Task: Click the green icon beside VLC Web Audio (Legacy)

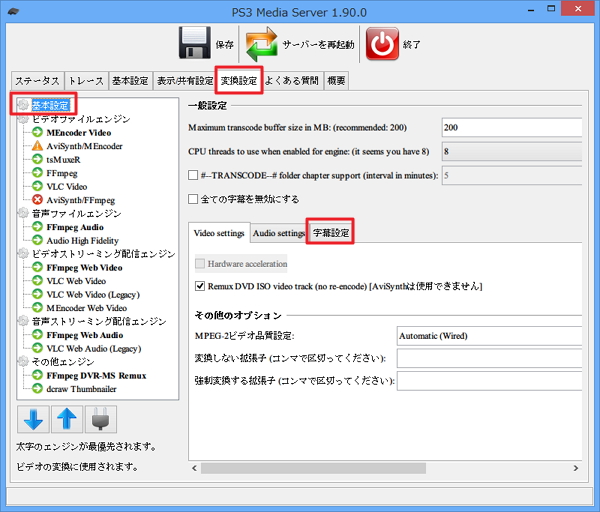Action: pos(37,348)
